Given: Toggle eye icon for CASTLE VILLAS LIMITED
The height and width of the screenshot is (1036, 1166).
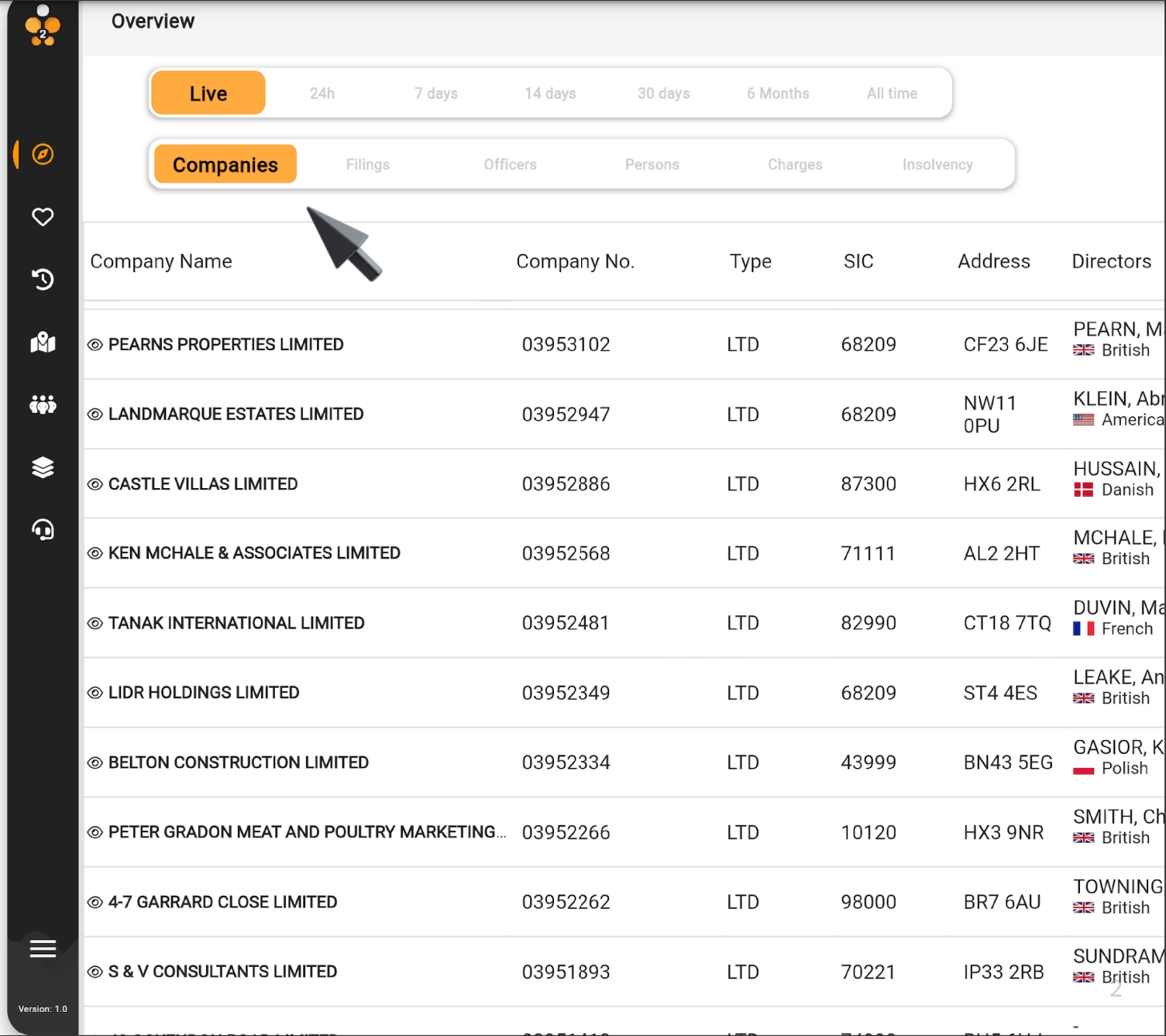Looking at the screenshot, I should click(x=95, y=484).
